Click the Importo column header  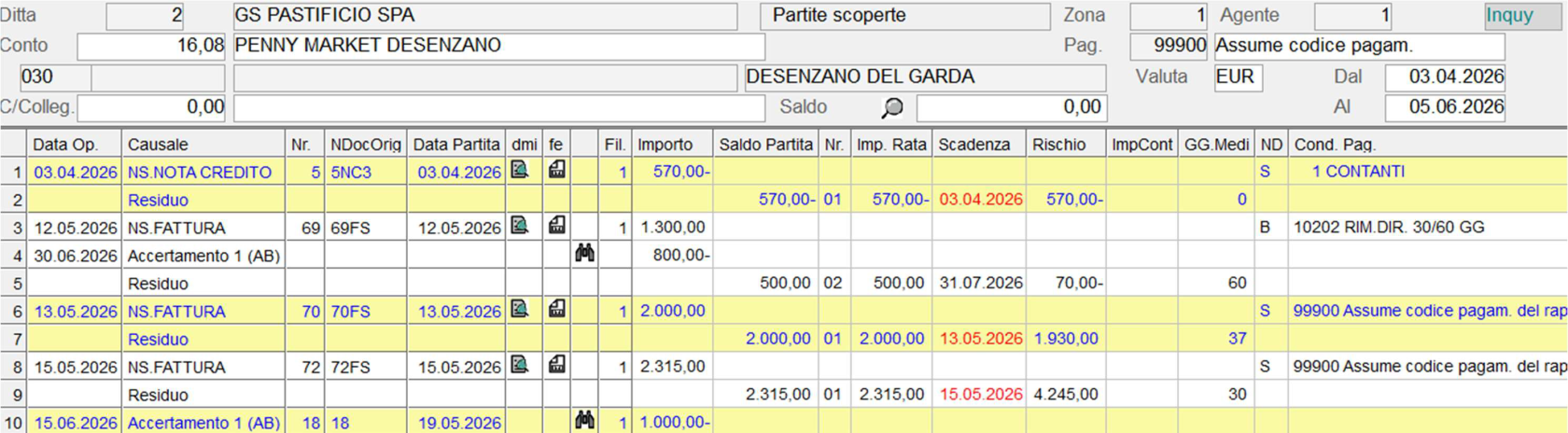(672, 145)
